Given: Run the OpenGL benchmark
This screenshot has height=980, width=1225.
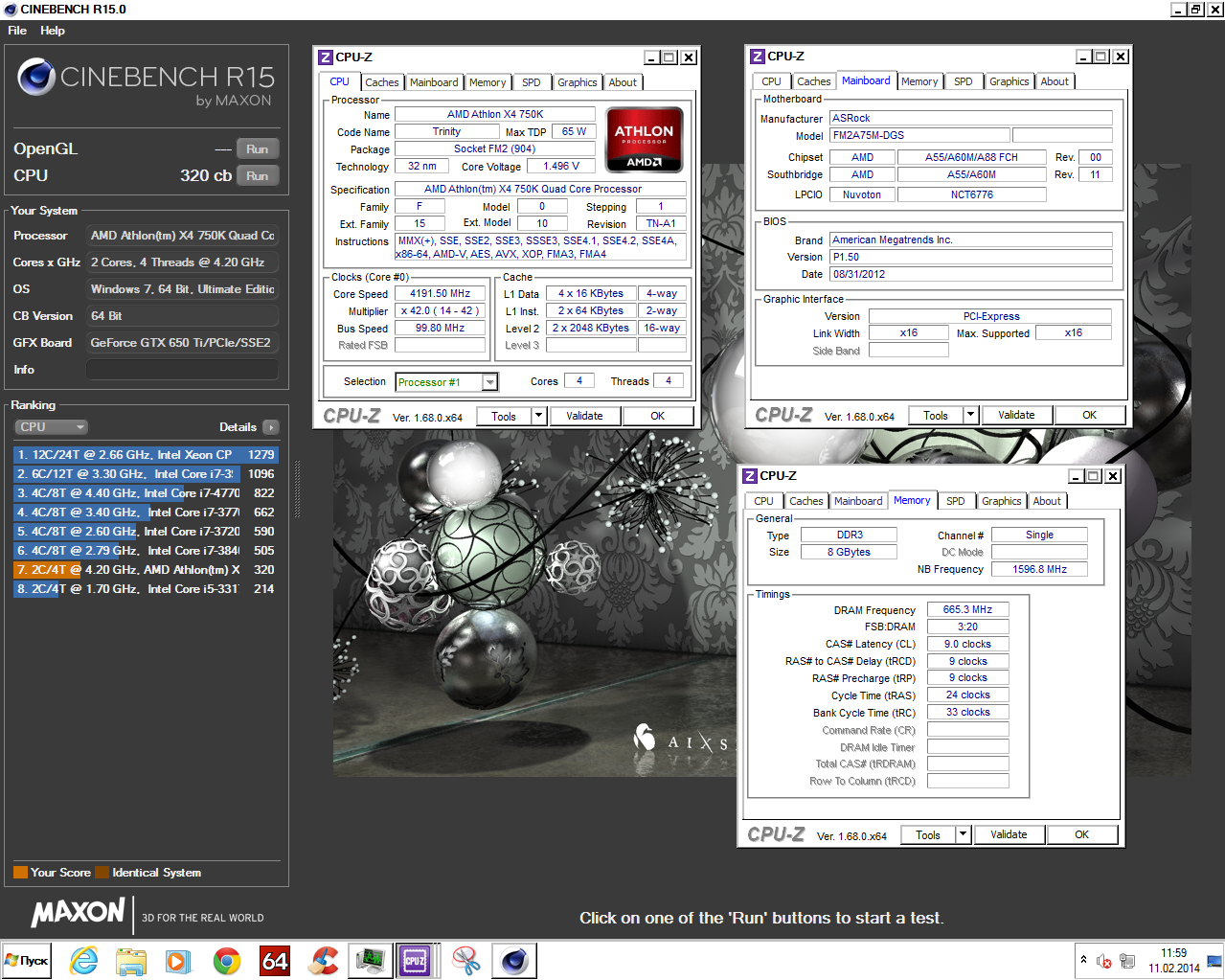Looking at the screenshot, I should [257, 149].
